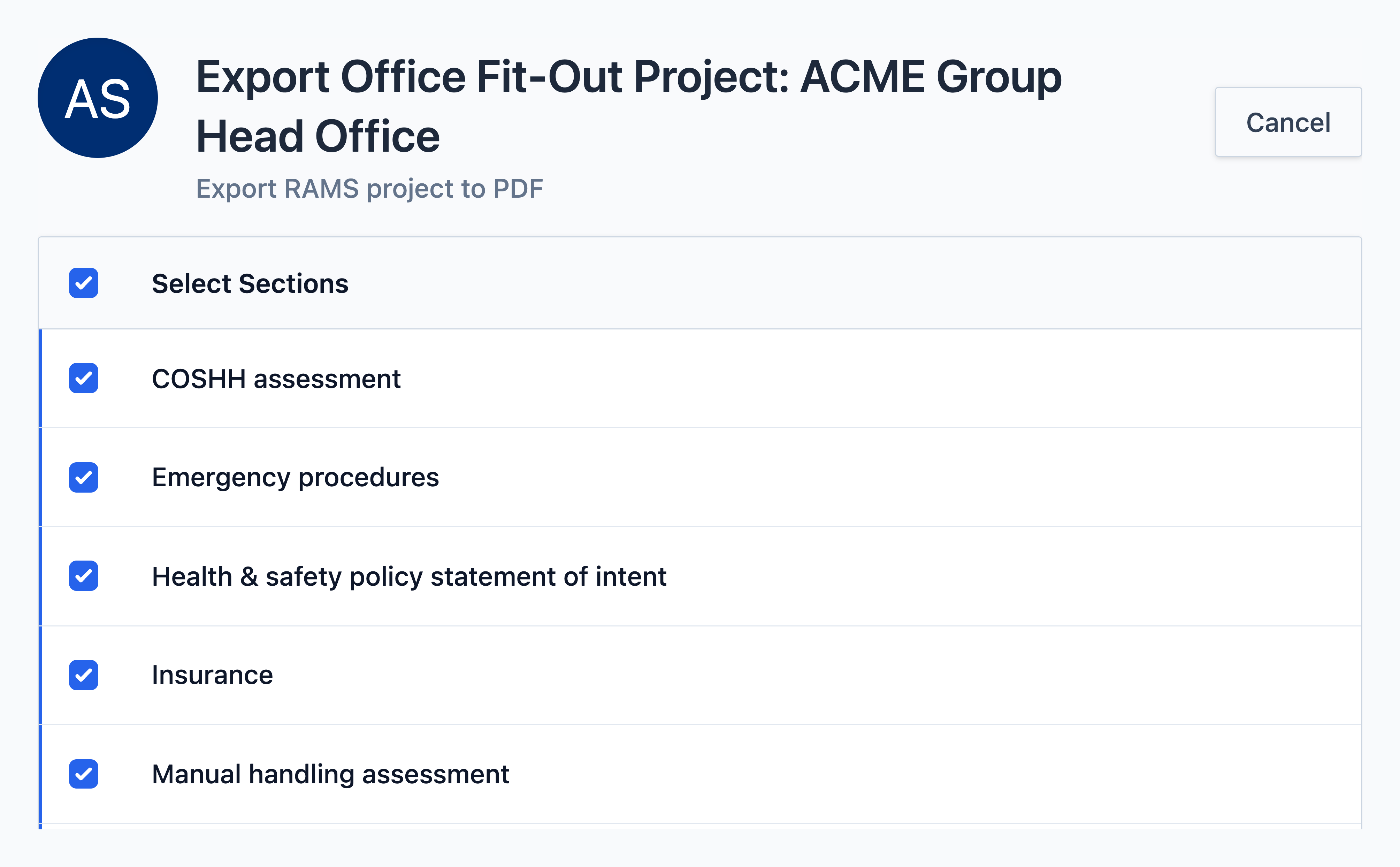The image size is (1400, 867).
Task: Click the Export RAMS project to PDF subtitle
Action: [369, 189]
